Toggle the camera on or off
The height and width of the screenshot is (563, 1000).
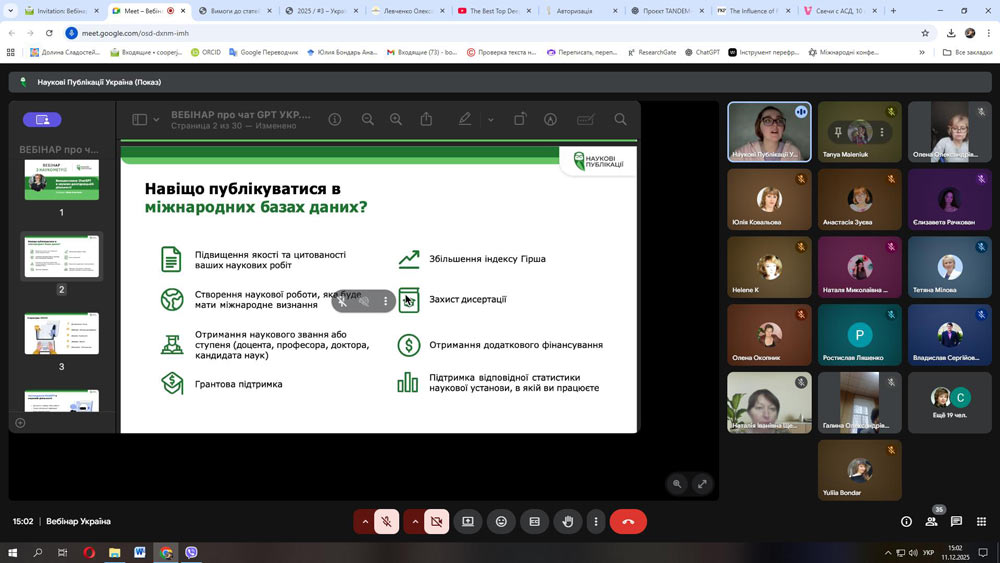point(436,521)
